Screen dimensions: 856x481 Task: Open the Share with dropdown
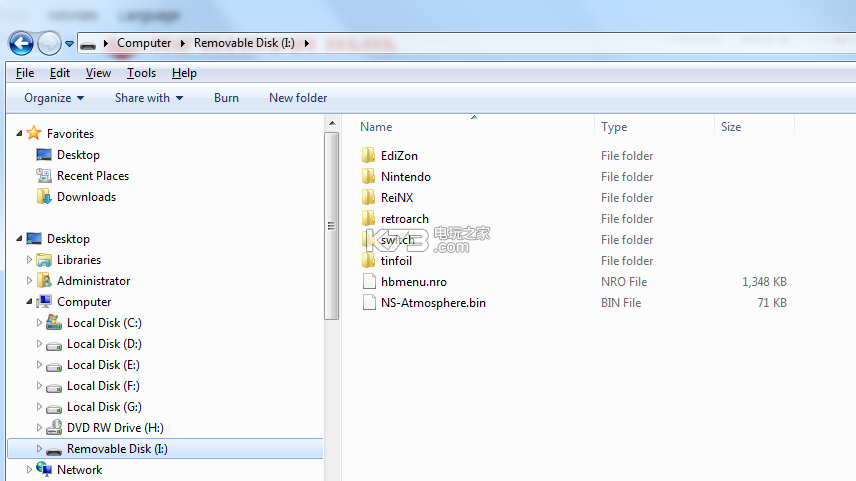tap(149, 98)
